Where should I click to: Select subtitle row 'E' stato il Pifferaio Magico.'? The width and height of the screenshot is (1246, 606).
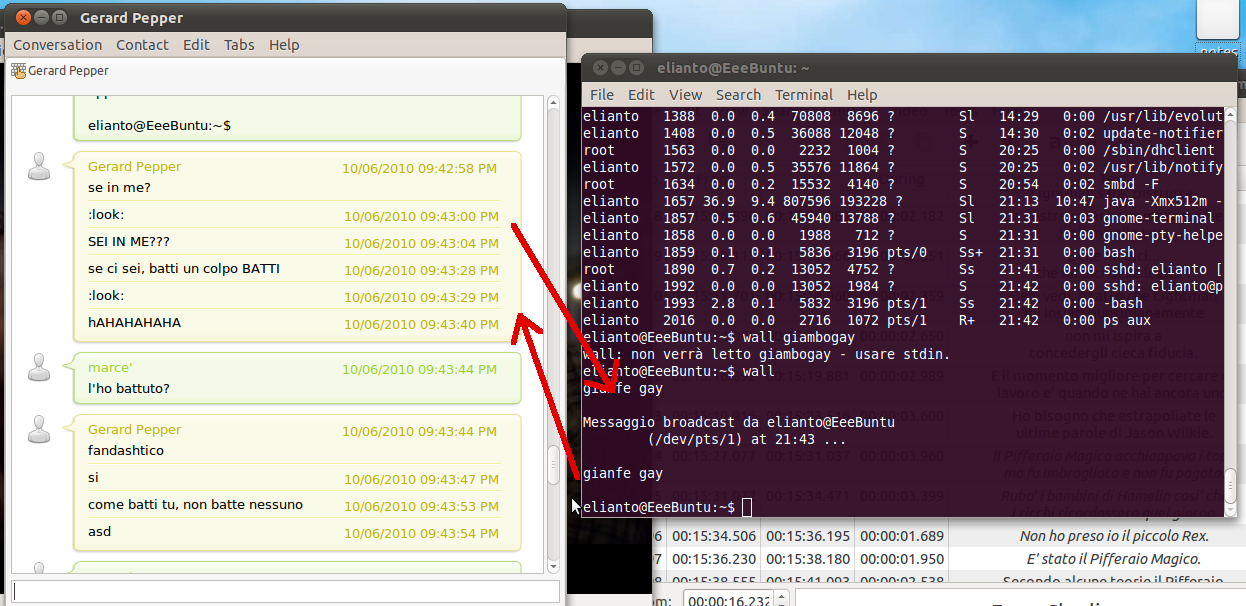[1097, 559]
